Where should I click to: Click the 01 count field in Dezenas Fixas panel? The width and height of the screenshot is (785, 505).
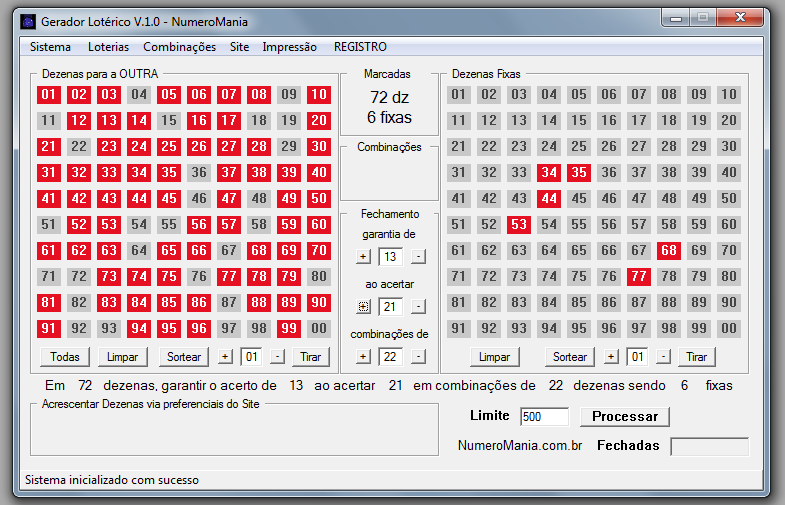coord(637,357)
